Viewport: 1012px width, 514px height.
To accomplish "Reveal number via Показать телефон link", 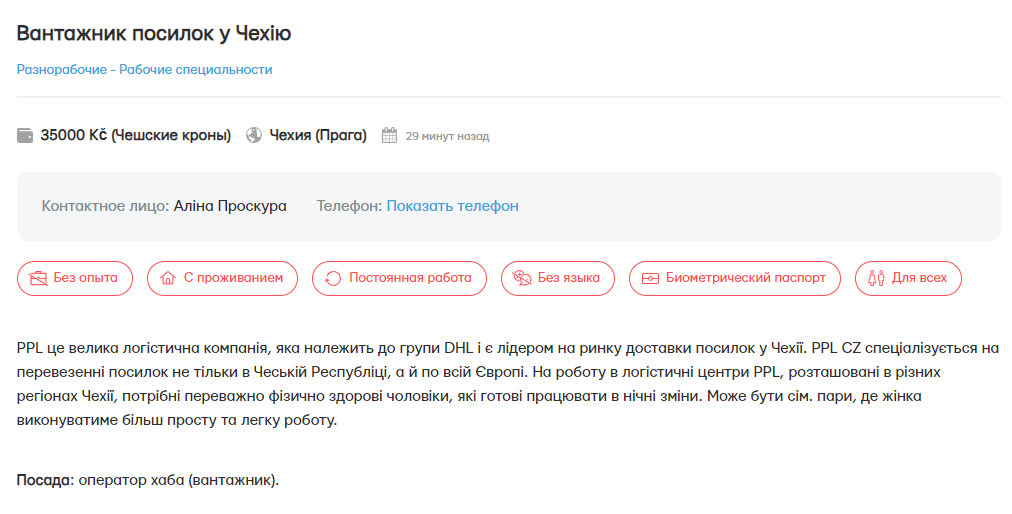I will pyautogui.click(x=452, y=206).
